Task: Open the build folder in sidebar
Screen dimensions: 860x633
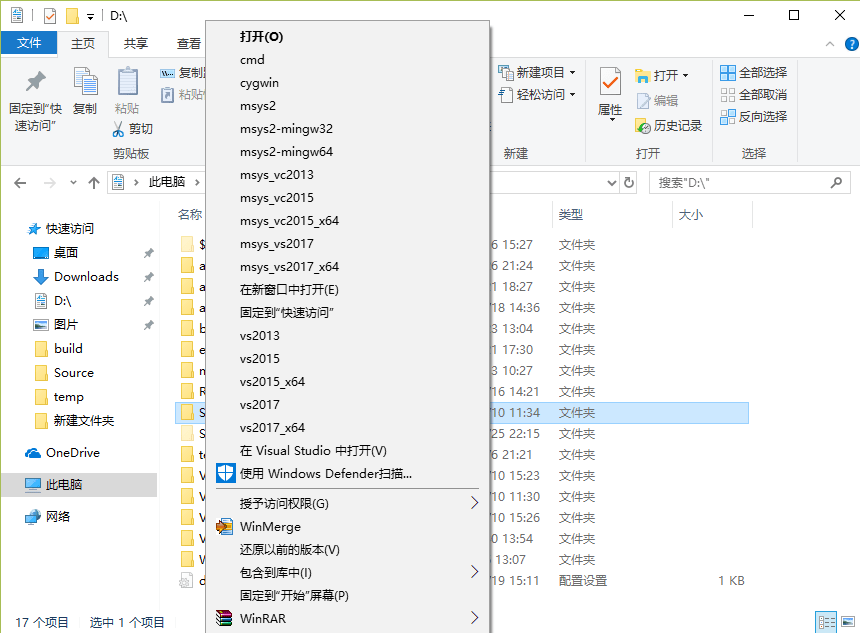Action: (x=68, y=349)
